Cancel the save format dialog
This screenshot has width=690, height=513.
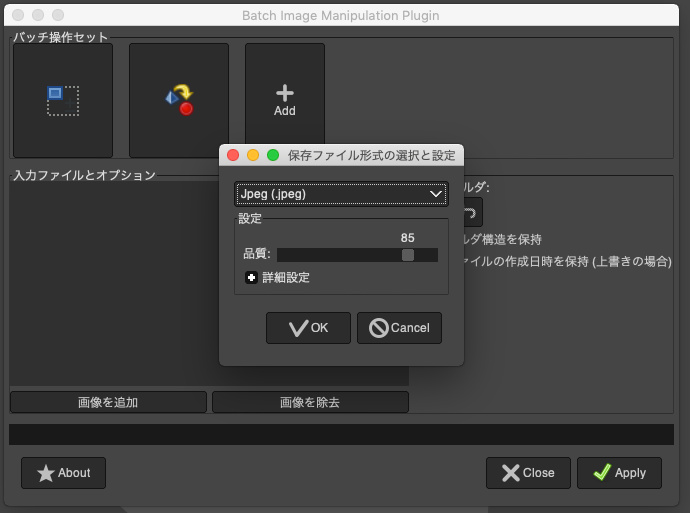pyautogui.click(x=399, y=328)
